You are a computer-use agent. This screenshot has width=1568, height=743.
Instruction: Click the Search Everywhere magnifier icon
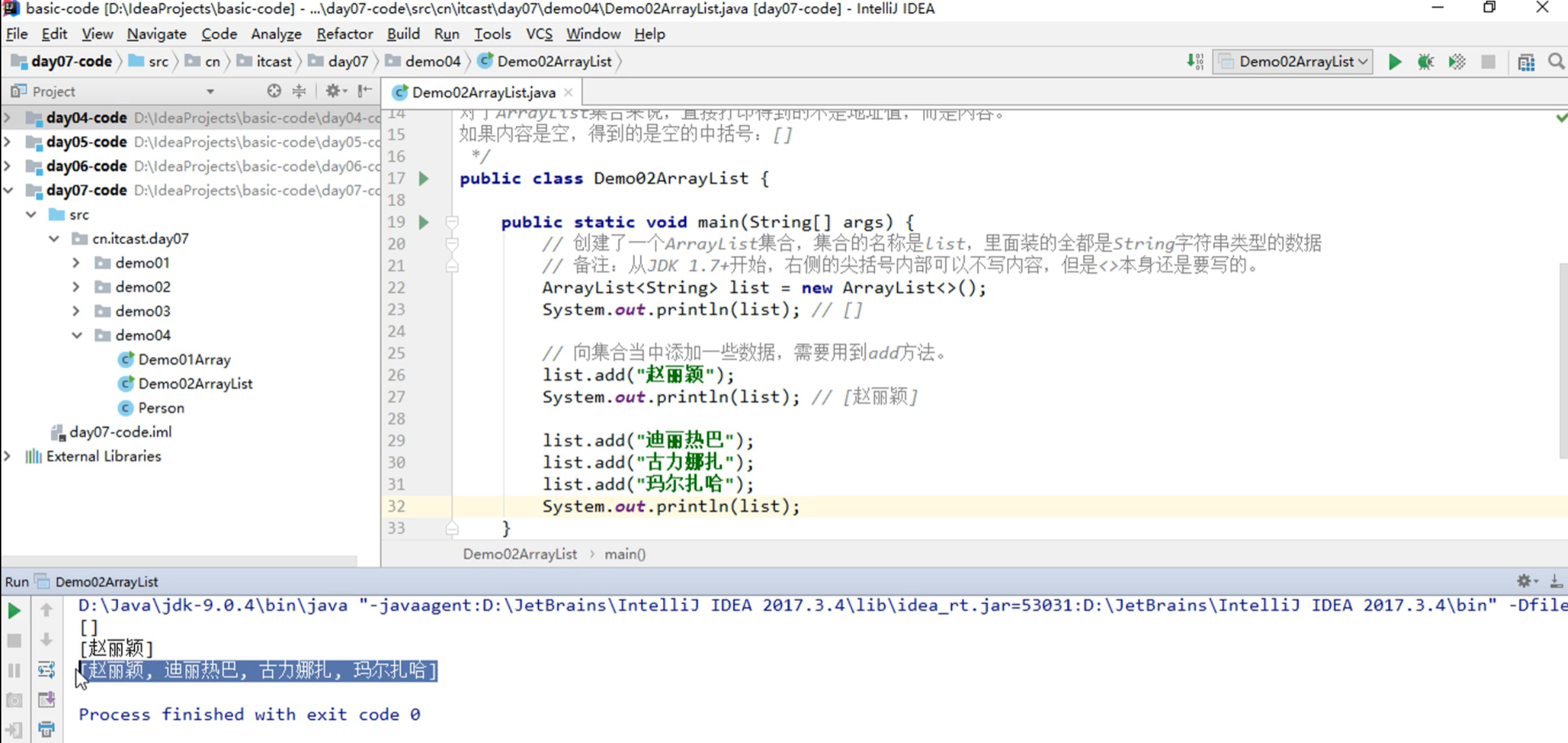tap(1556, 62)
